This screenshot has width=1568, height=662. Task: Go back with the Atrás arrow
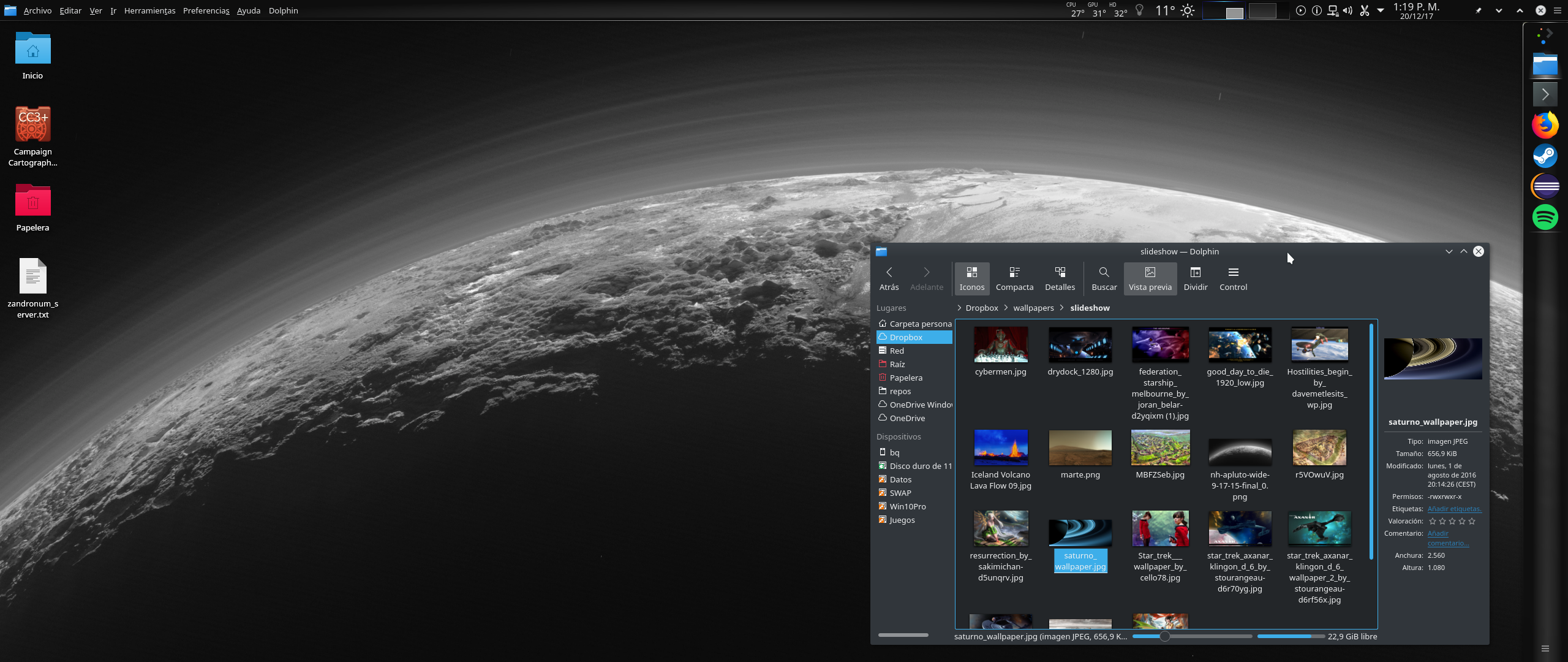889,278
